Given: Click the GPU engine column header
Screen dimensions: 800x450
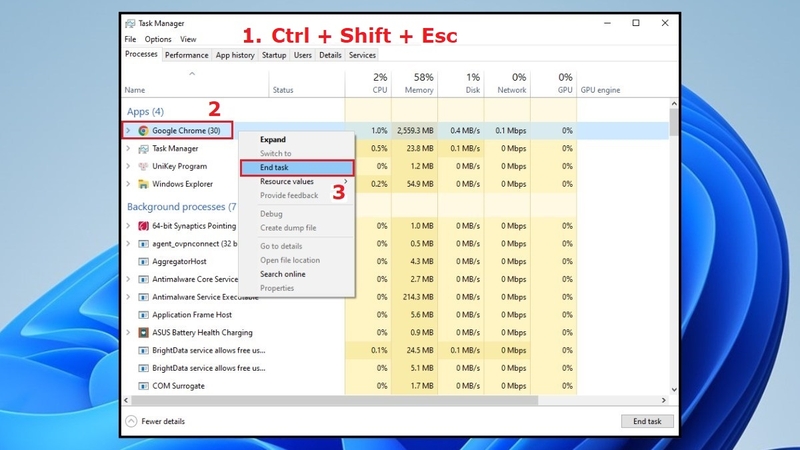Looking at the screenshot, I should coord(601,90).
